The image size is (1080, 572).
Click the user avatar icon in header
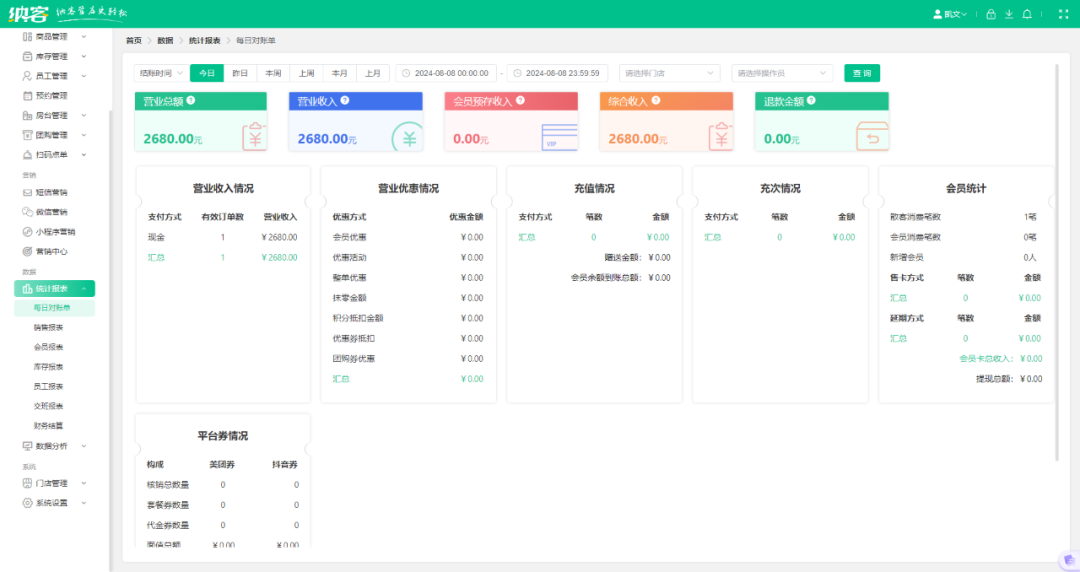(x=937, y=14)
